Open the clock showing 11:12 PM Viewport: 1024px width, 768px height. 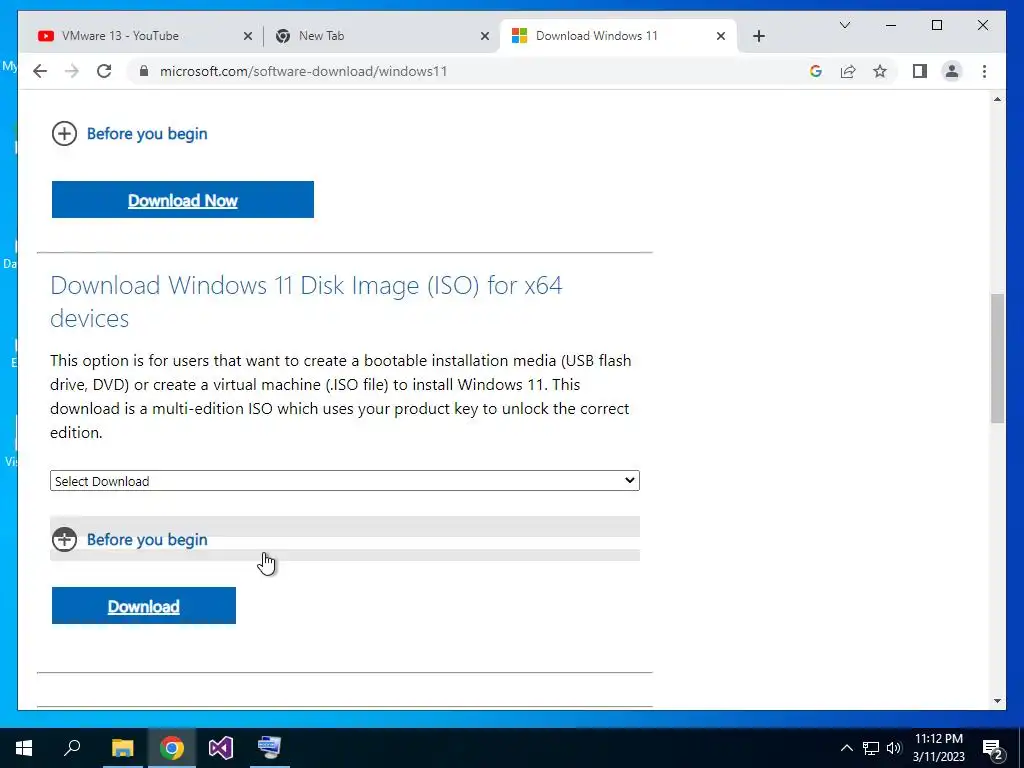coord(939,748)
